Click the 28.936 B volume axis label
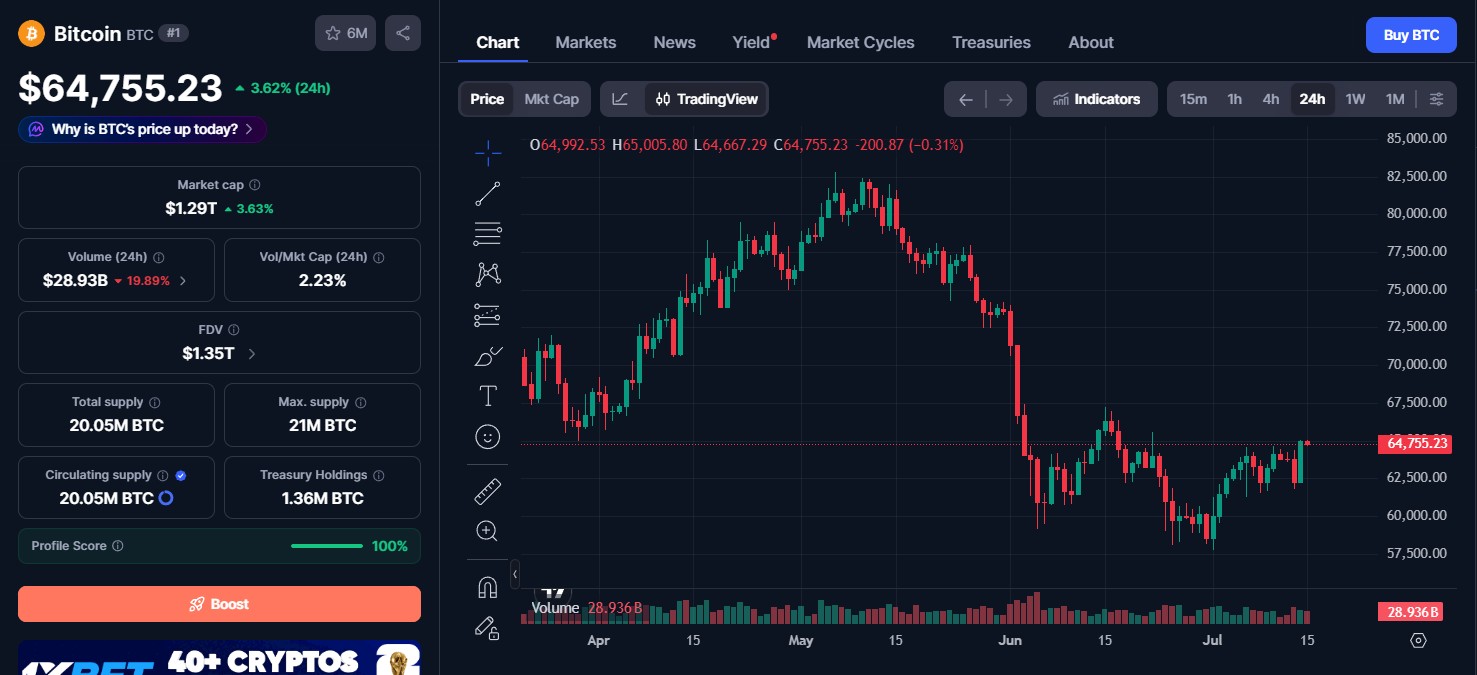The width and height of the screenshot is (1477, 675). pos(1409,612)
